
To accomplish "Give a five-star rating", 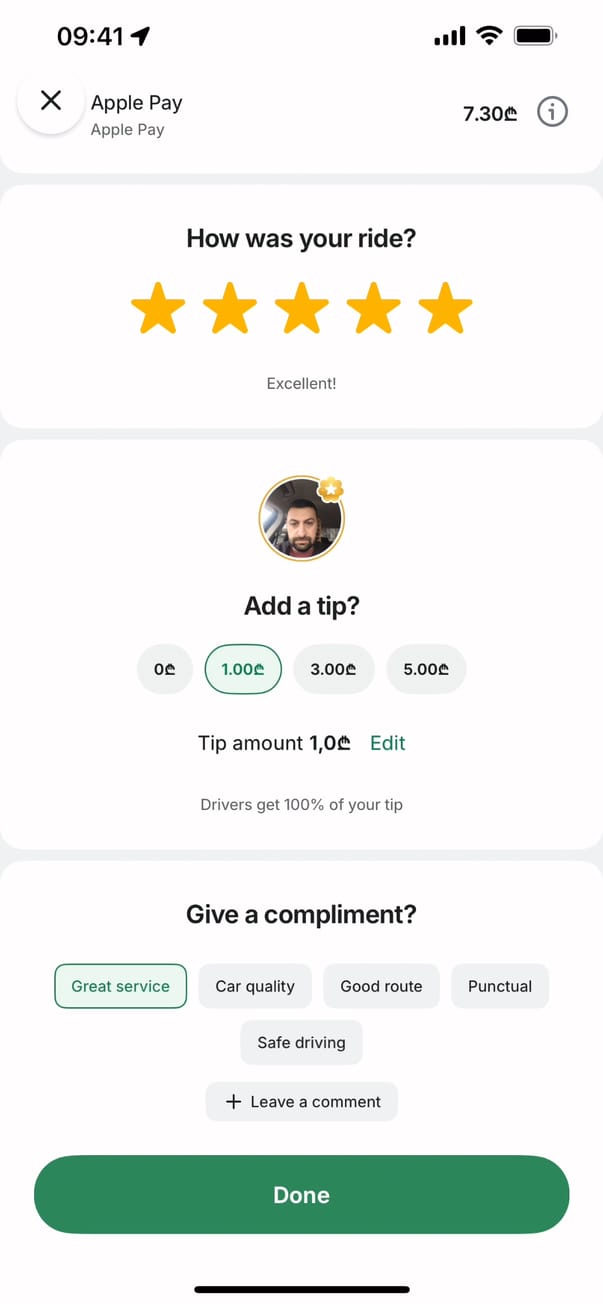I will pyautogui.click(x=445, y=308).
